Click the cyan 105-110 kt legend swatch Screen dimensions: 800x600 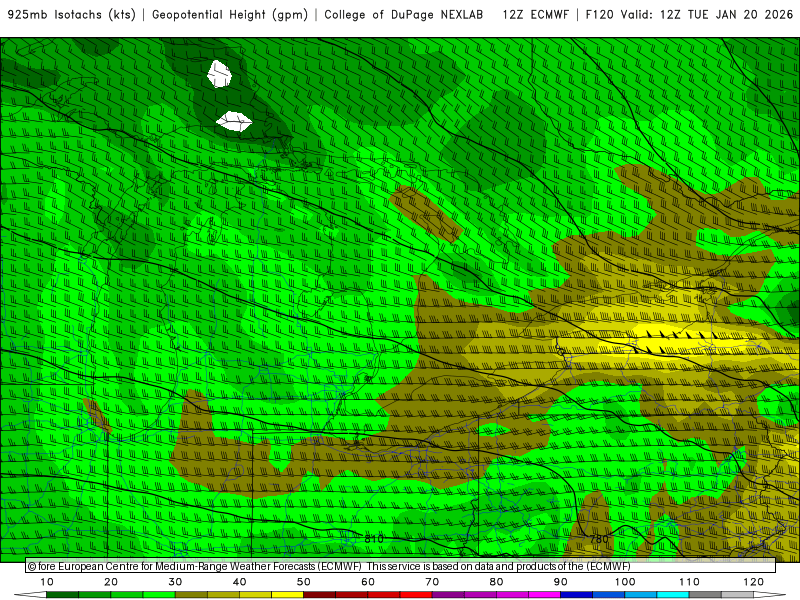(673, 595)
